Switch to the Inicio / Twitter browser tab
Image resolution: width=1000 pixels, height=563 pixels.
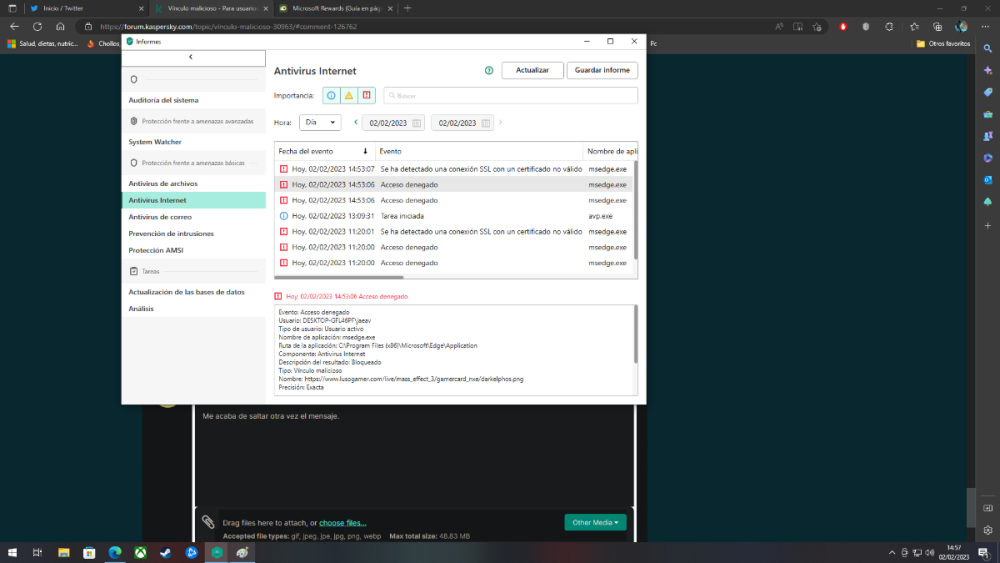tap(85, 8)
